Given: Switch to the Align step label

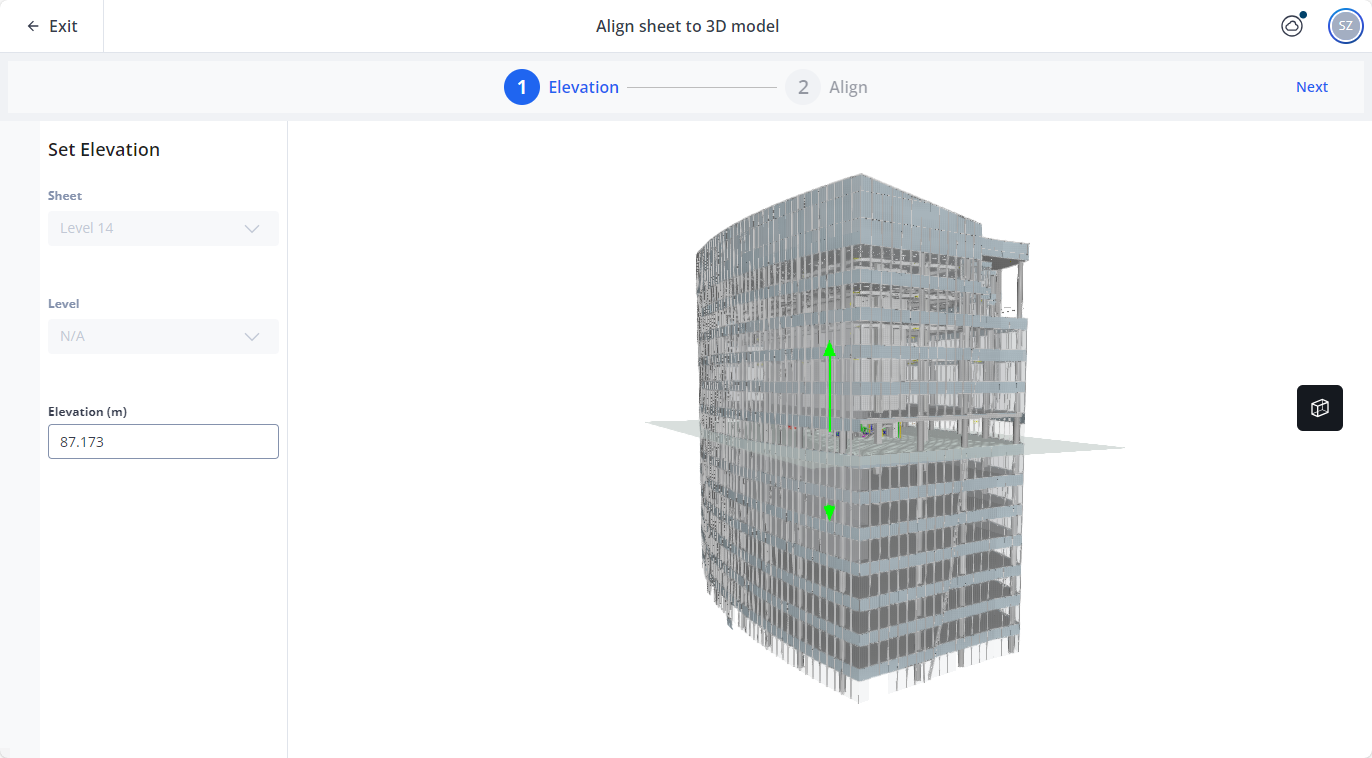Looking at the screenshot, I should [x=848, y=87].
